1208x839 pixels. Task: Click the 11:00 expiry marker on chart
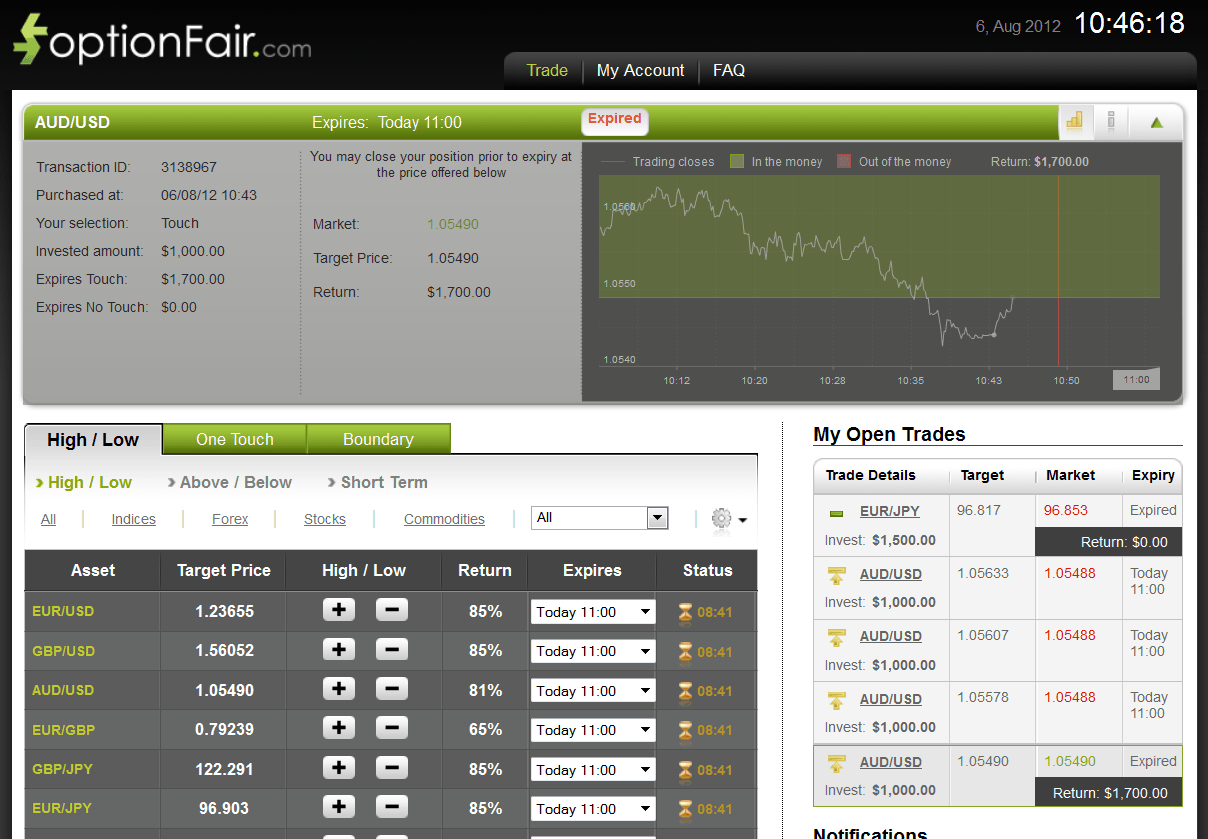click(1136, 380)
